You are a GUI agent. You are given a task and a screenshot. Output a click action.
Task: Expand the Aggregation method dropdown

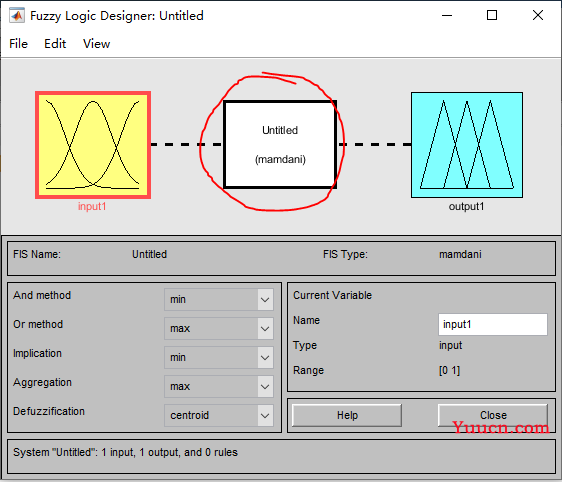219,386
